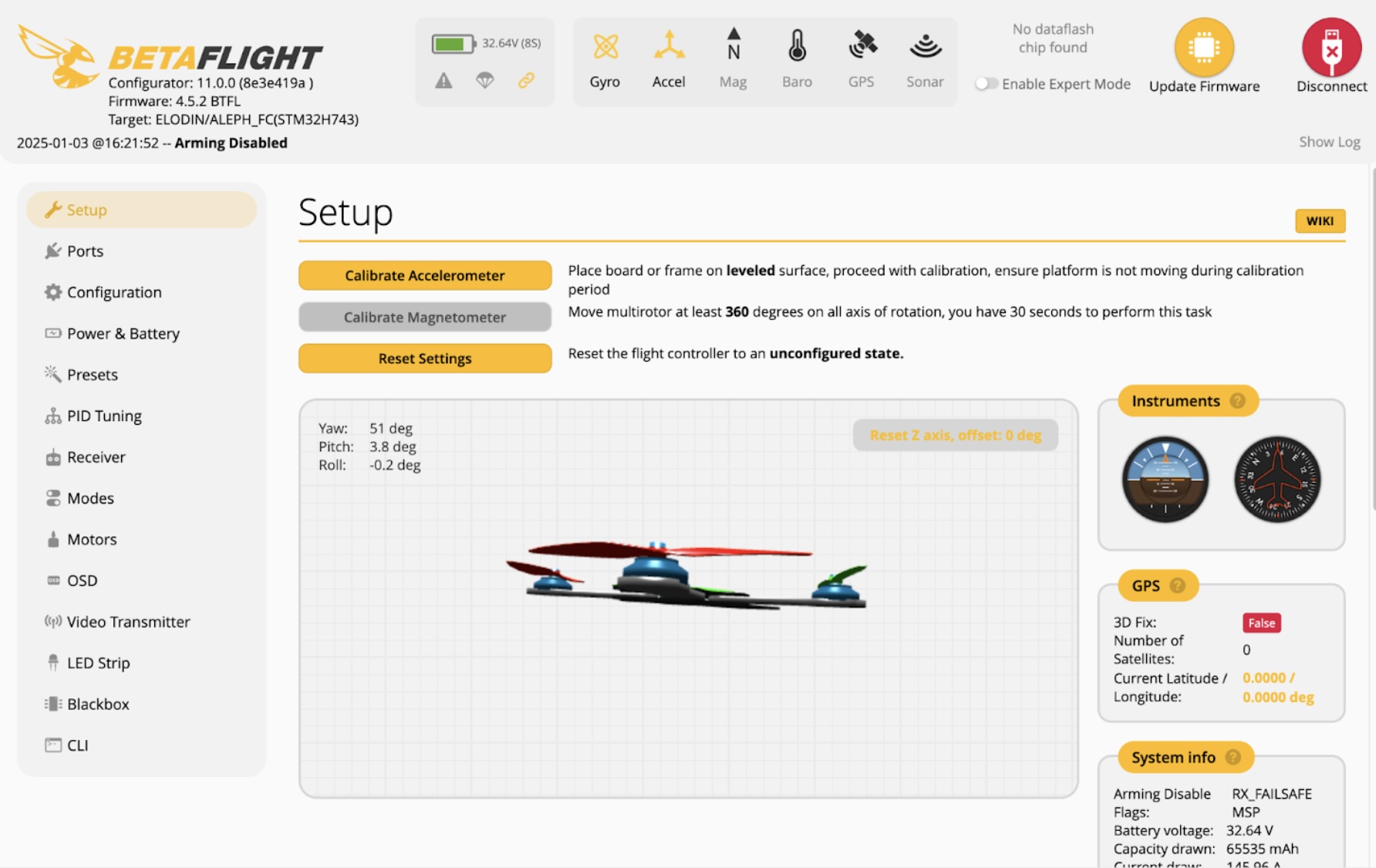Open the PID Tuning tab
Screen dimensions: 1376x868
(142, 416)
